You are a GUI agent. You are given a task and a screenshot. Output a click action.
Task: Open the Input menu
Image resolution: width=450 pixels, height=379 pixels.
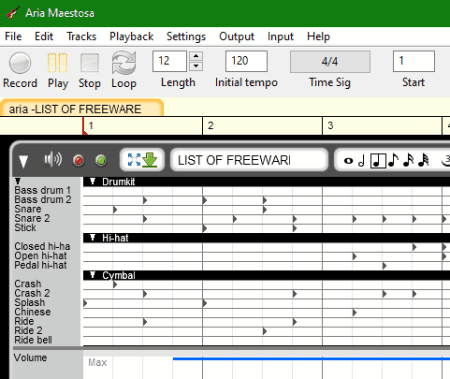click(x=280, y=36)
